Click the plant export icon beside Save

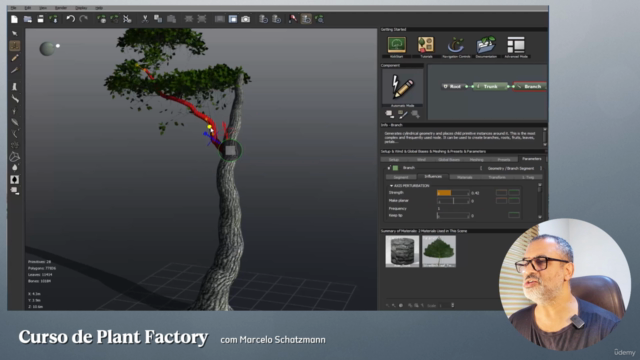point(53,19)
